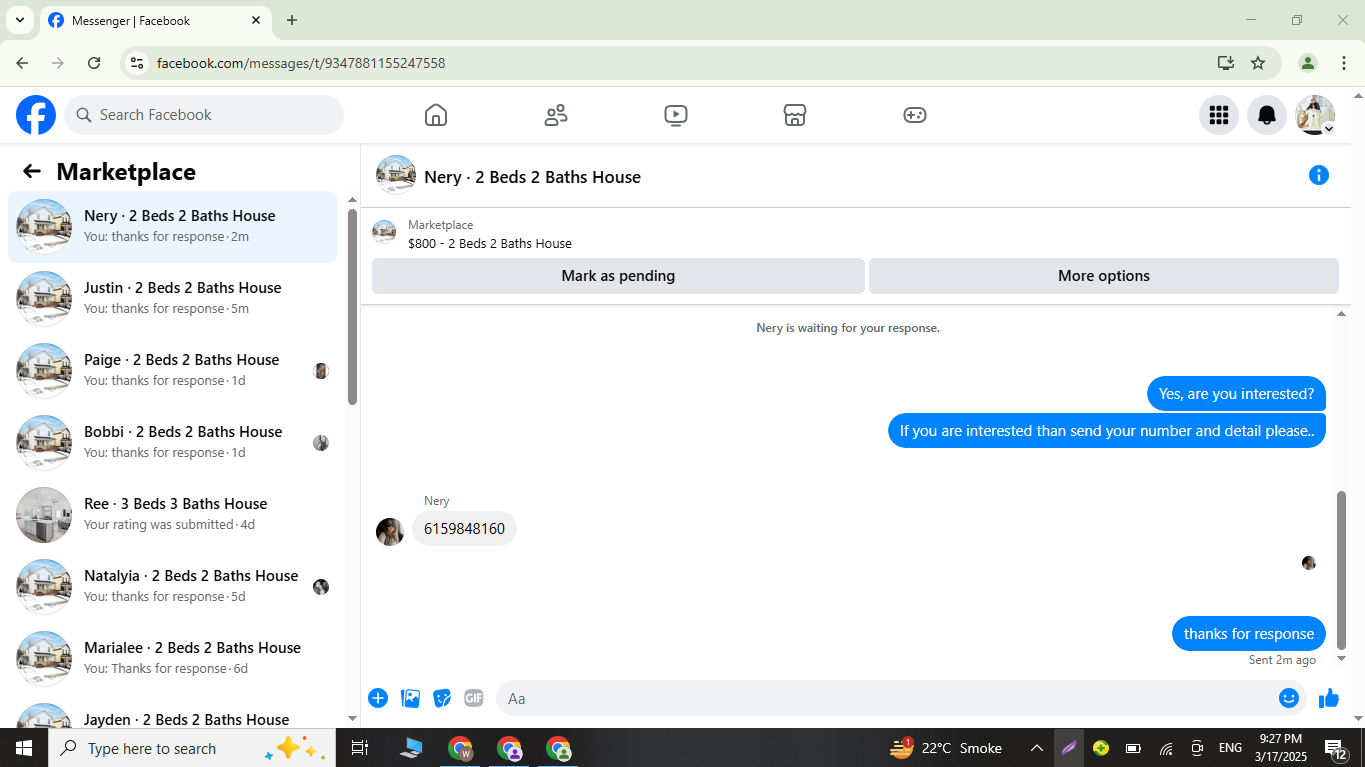Click the 'thanks for response' message bubble
Viewport: 1365px width, 767px height.
tap(1249, 633)
